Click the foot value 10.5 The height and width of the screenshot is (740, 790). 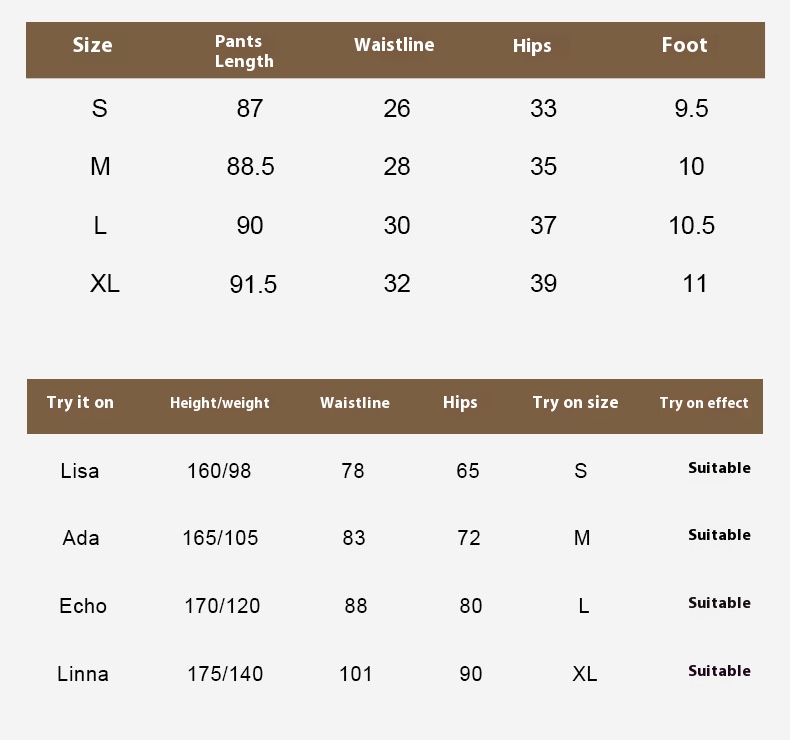click(x=692, y=226)
